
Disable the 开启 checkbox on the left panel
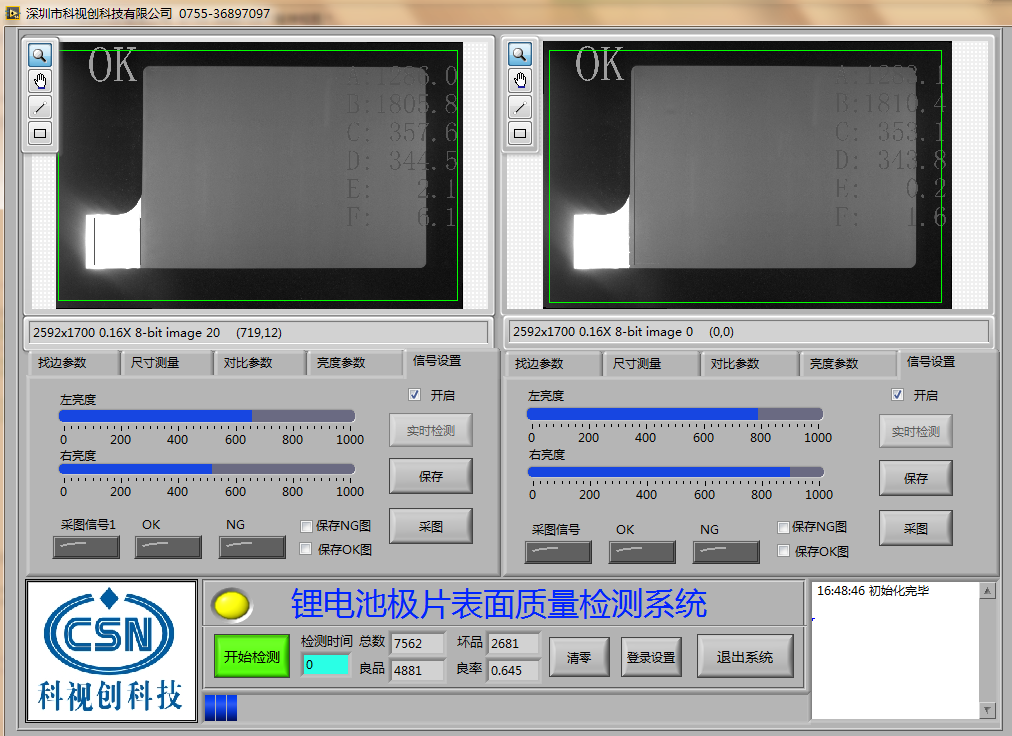point(414,394)
